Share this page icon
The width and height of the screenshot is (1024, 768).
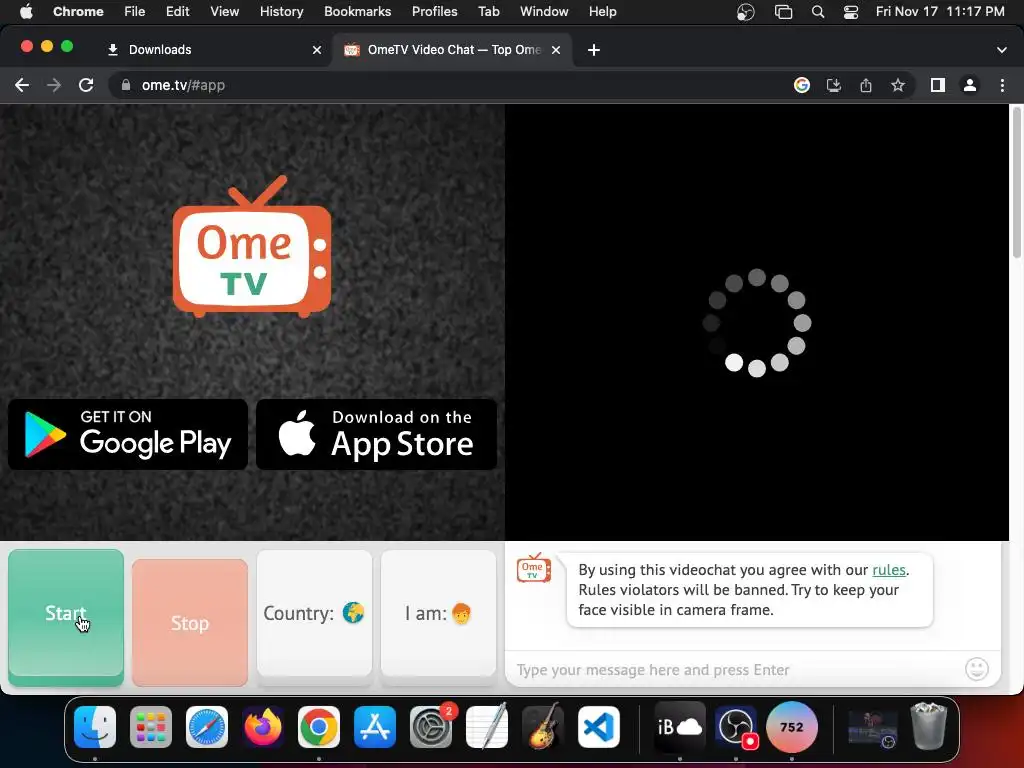click(x=866, y=85)
